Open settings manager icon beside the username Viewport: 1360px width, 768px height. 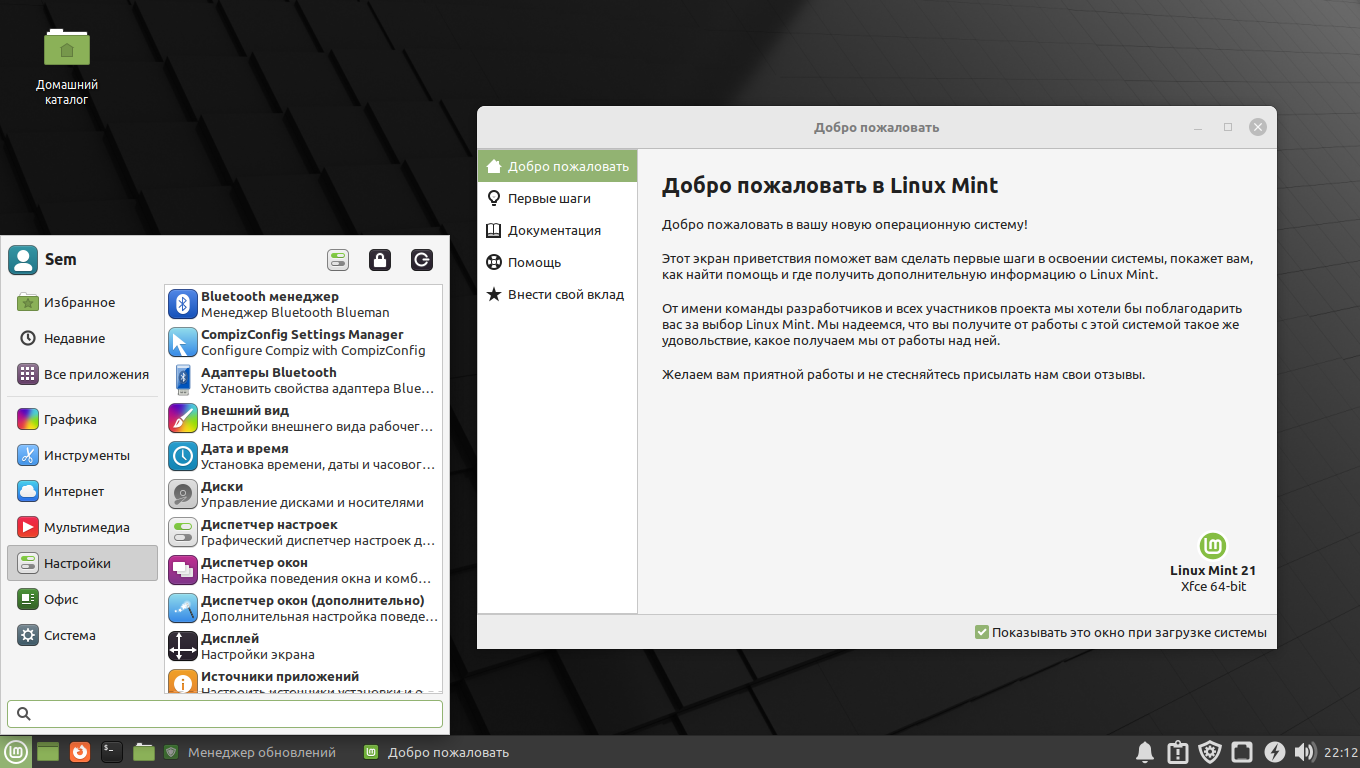coord(338,260)
